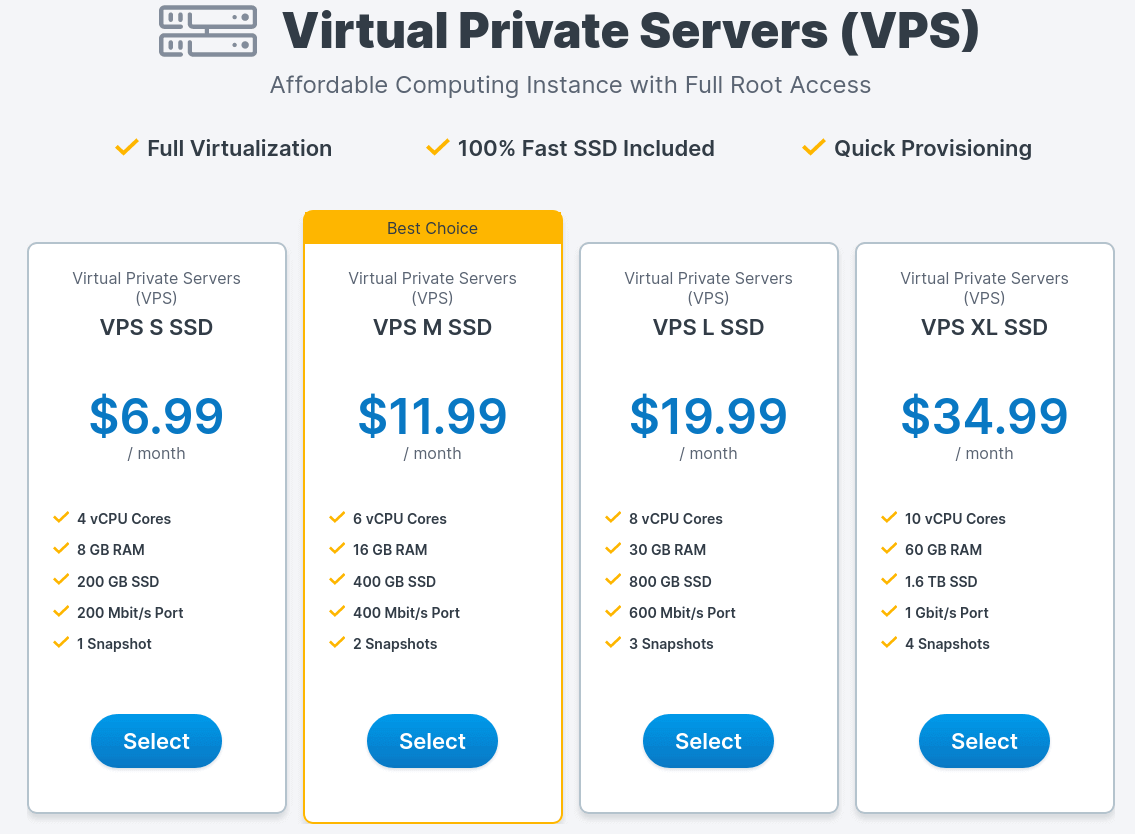Click the VPS XL SSD plan title
Image resolution: width=1135 pixels, height=834 pixels.
(984, 327)
